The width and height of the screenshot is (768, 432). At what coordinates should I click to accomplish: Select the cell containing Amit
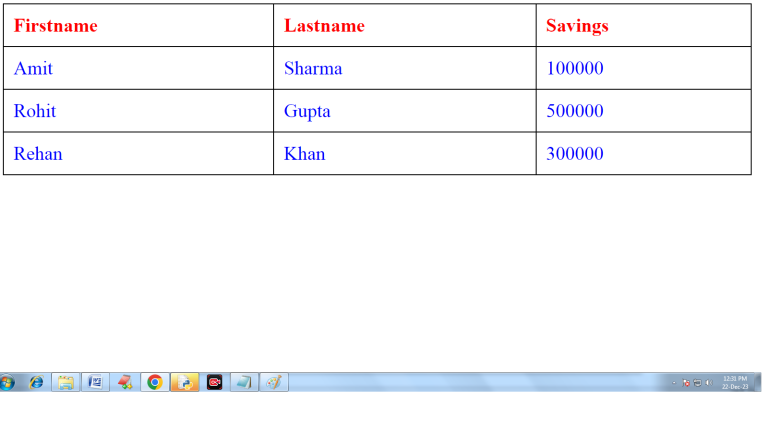tap(139, 68)
